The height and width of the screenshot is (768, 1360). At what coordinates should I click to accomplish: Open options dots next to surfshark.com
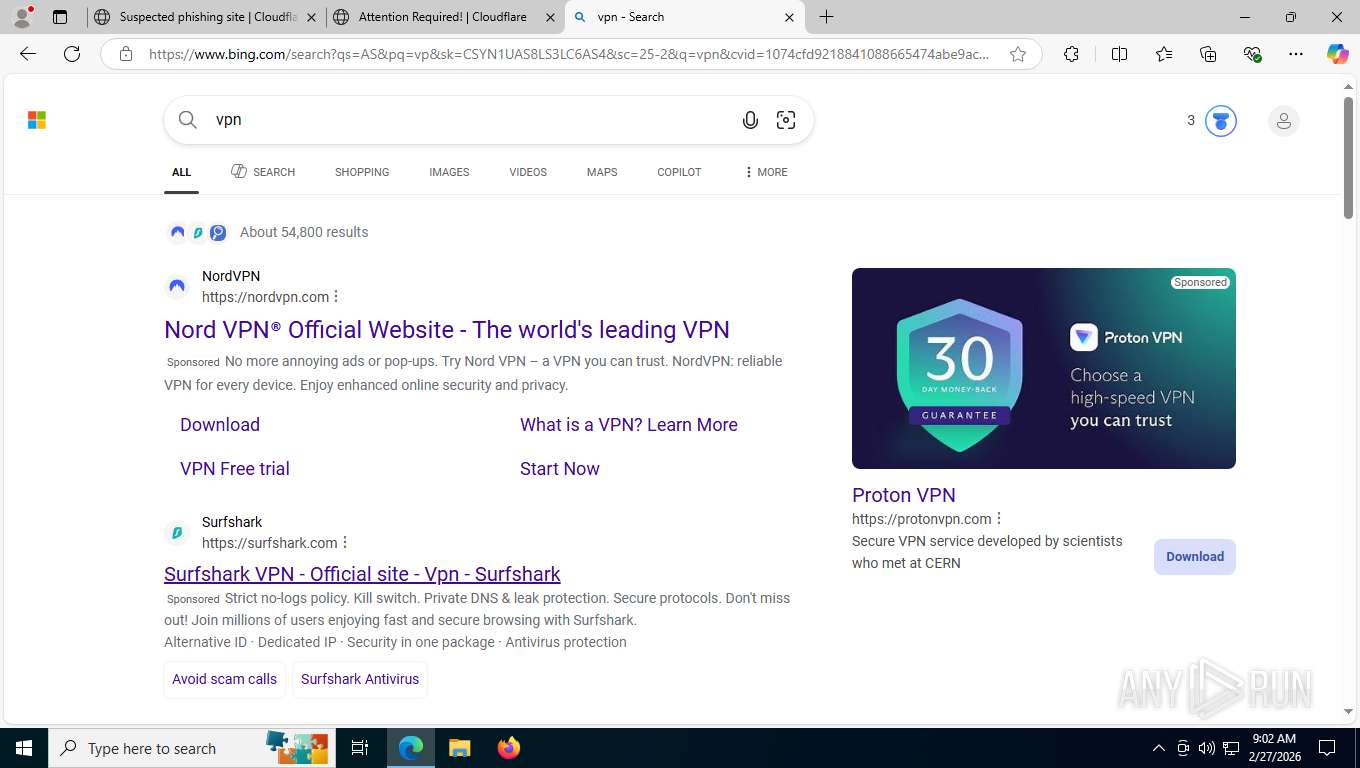[345, 542]
